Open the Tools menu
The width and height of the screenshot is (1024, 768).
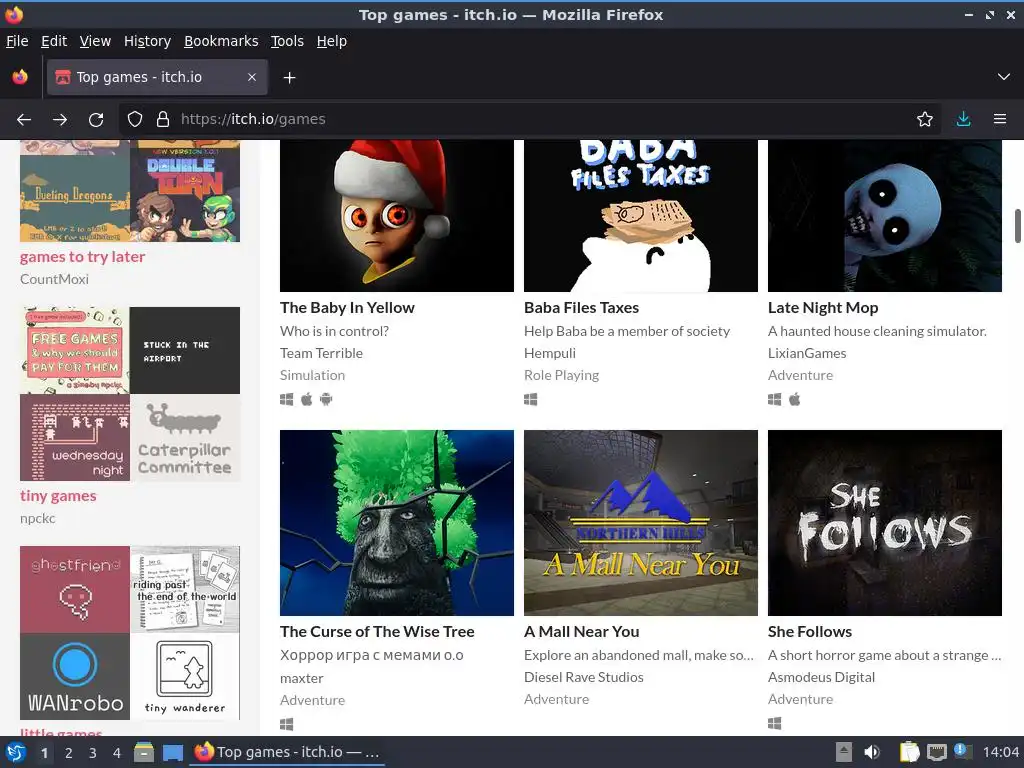tap(287, 41)
